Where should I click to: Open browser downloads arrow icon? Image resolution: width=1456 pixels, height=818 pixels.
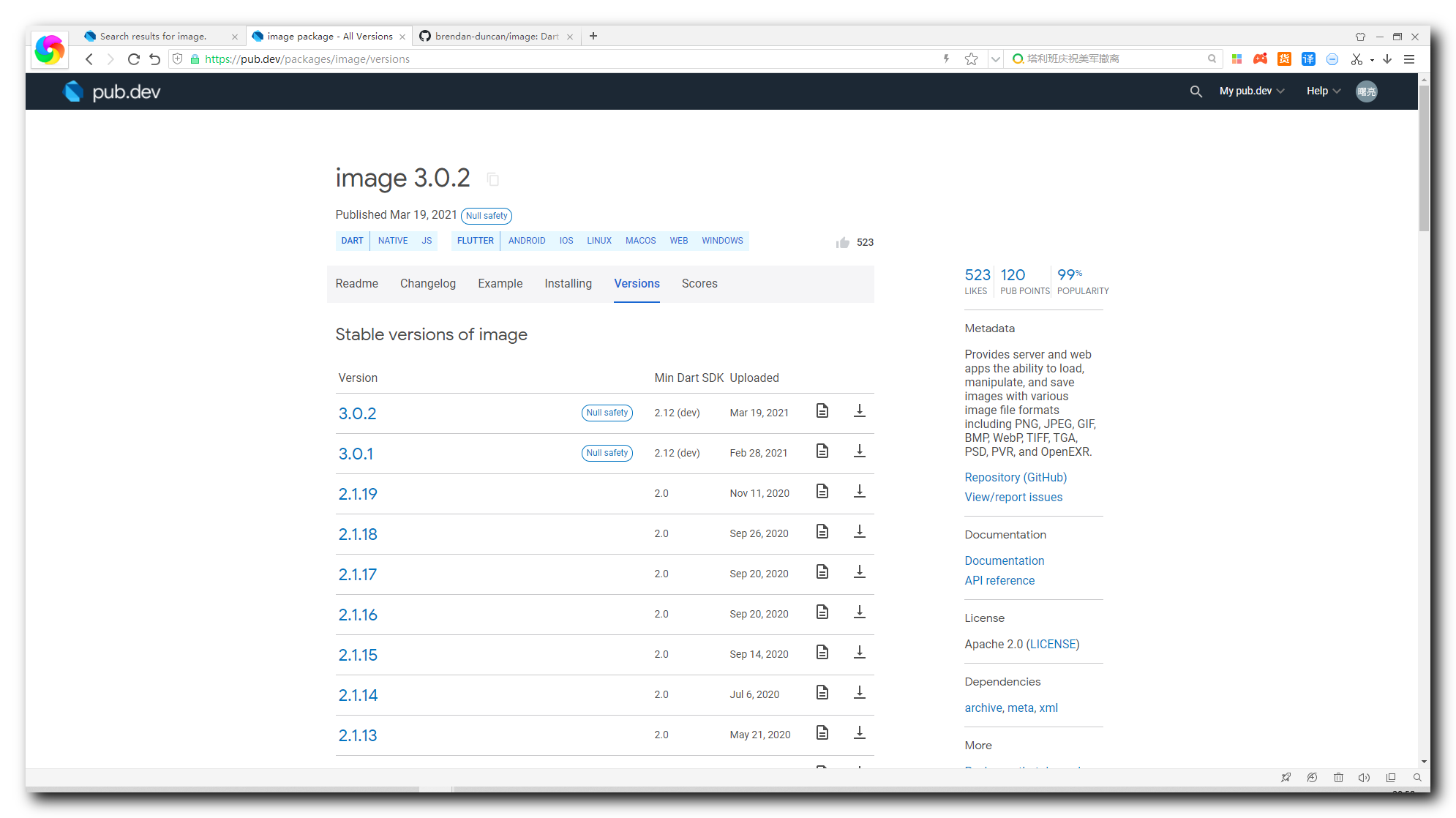(1387, 59)
